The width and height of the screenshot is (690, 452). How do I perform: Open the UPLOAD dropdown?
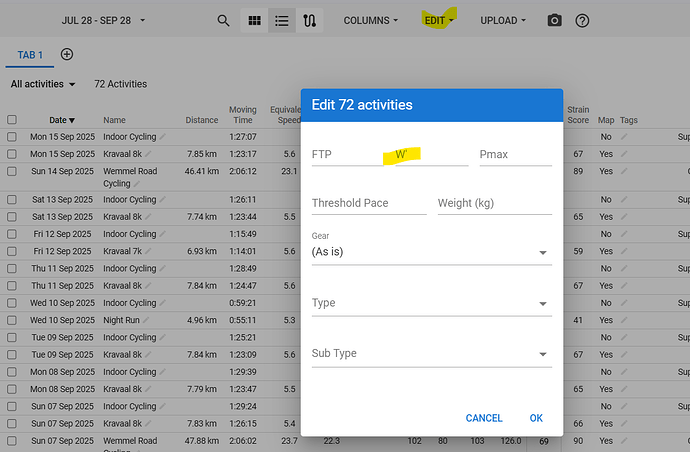click(x=503, y=21)
